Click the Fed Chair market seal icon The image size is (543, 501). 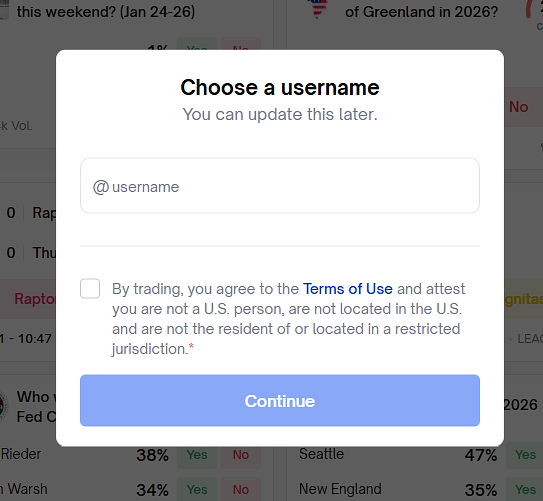coord(3,406)
